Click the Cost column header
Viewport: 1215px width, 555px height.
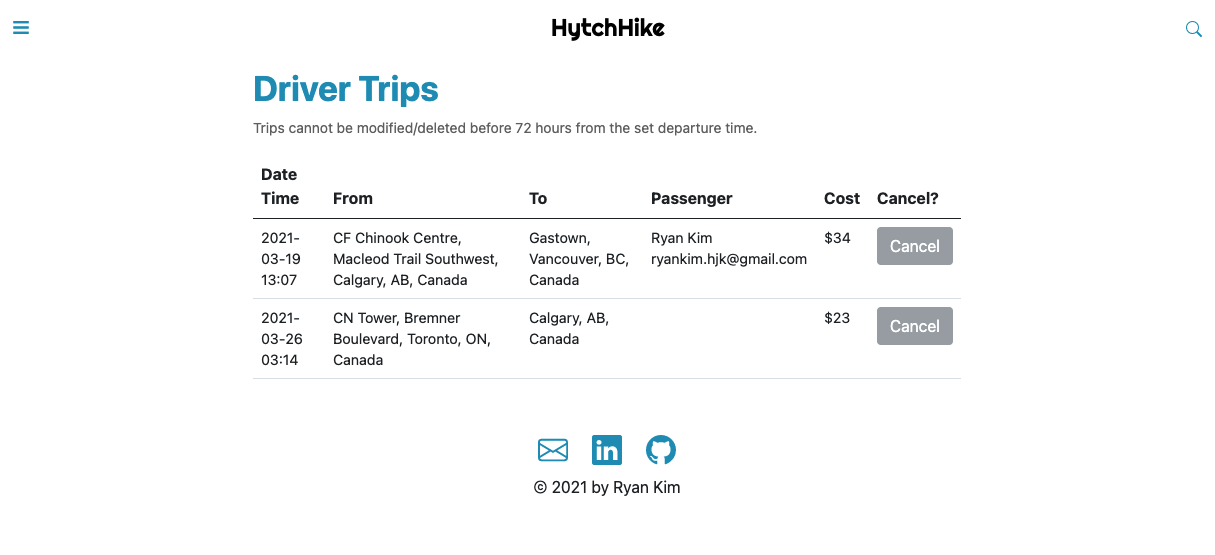tap(842, 198)
